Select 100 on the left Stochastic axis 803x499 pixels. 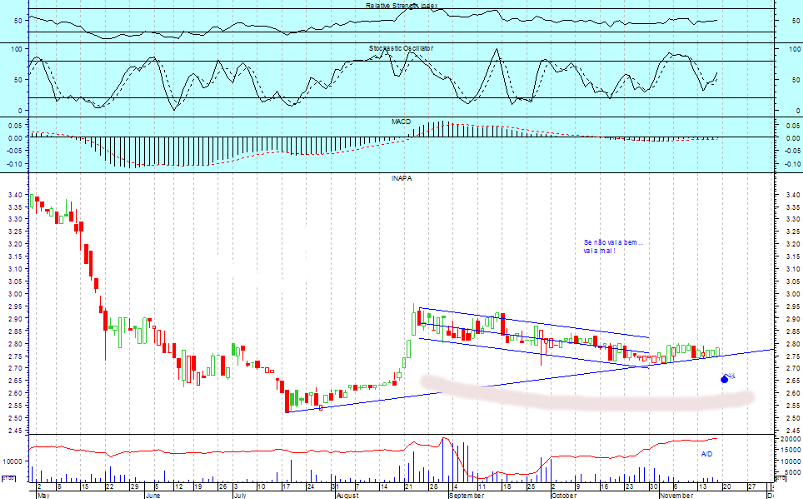pyautogui.click(x=17, y=49)
